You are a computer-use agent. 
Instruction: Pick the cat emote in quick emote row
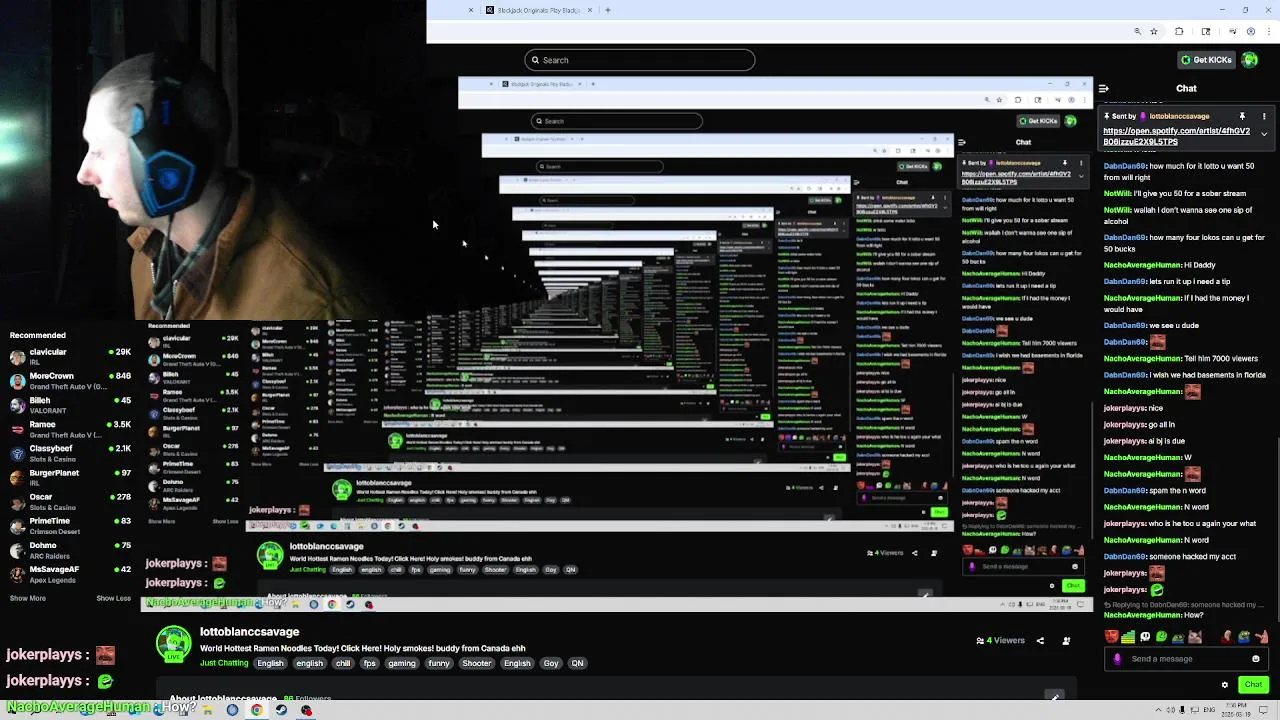(1194, 637)
